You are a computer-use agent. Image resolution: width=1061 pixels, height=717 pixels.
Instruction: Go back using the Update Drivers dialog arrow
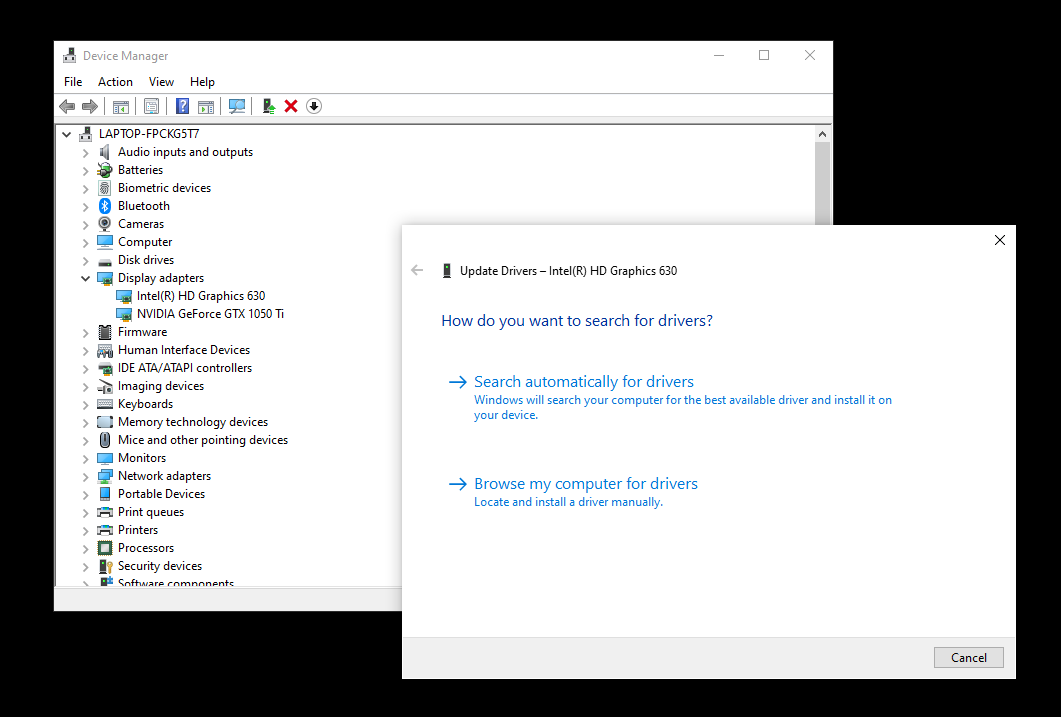pos(417,271)
